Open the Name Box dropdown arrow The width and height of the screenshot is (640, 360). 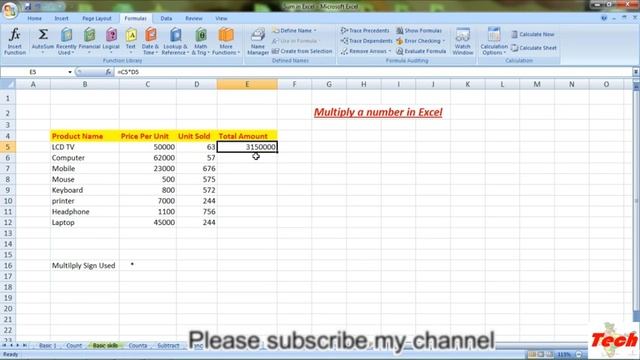(70, 72)
